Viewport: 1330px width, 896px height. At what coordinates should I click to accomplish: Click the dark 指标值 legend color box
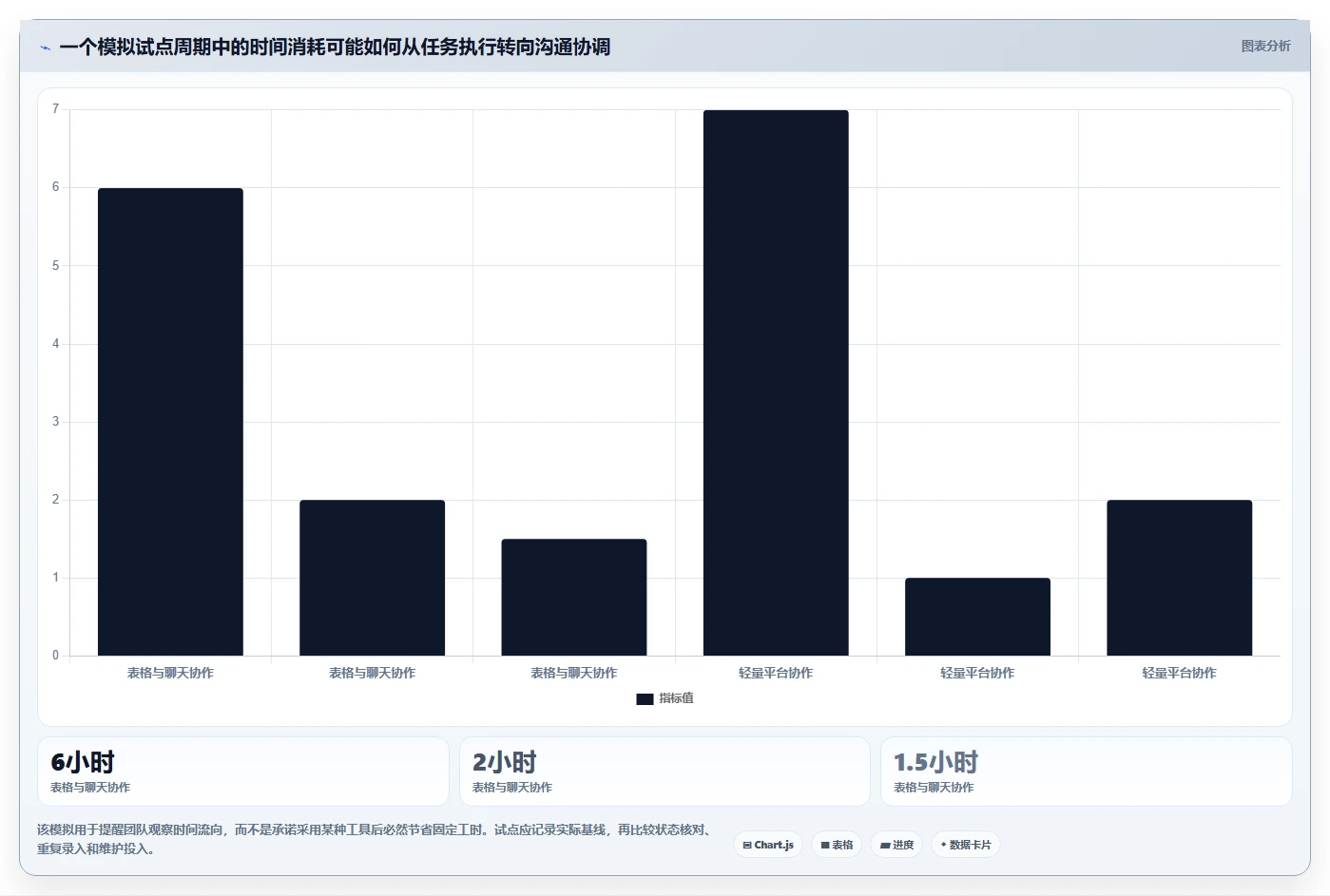point(645,699)
